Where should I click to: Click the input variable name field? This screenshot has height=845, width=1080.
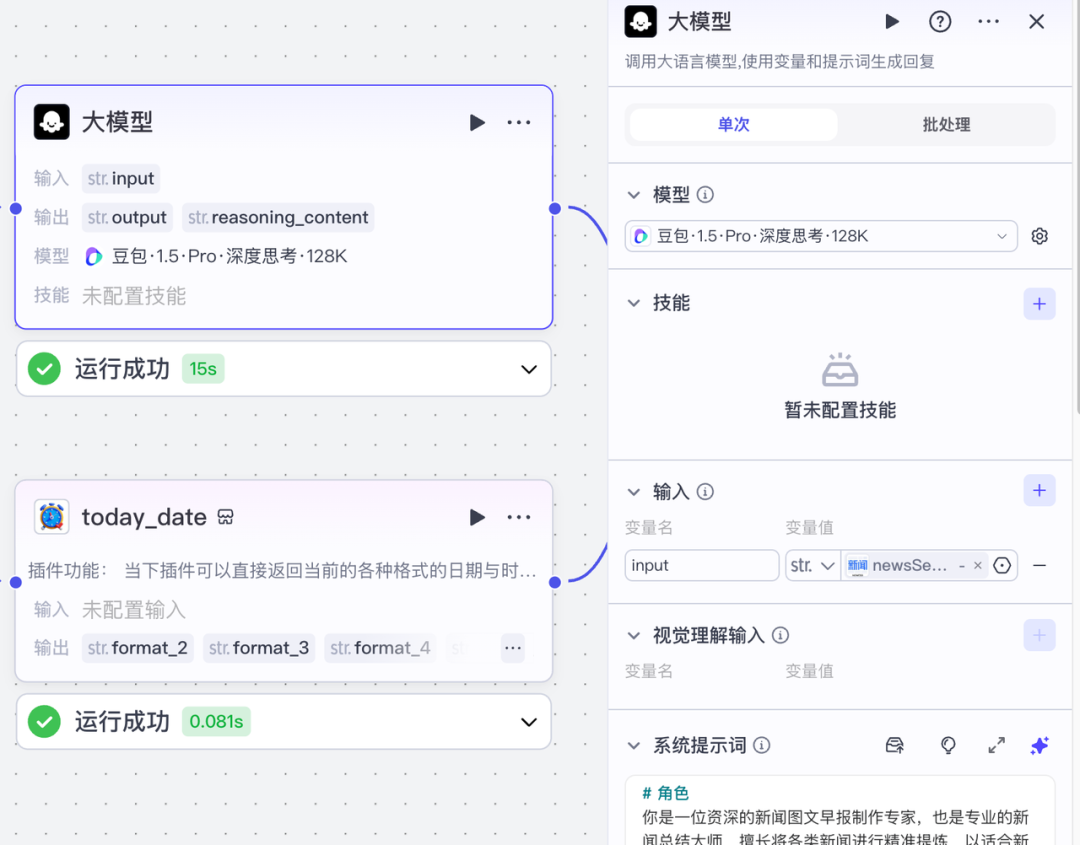coord(701,565)
